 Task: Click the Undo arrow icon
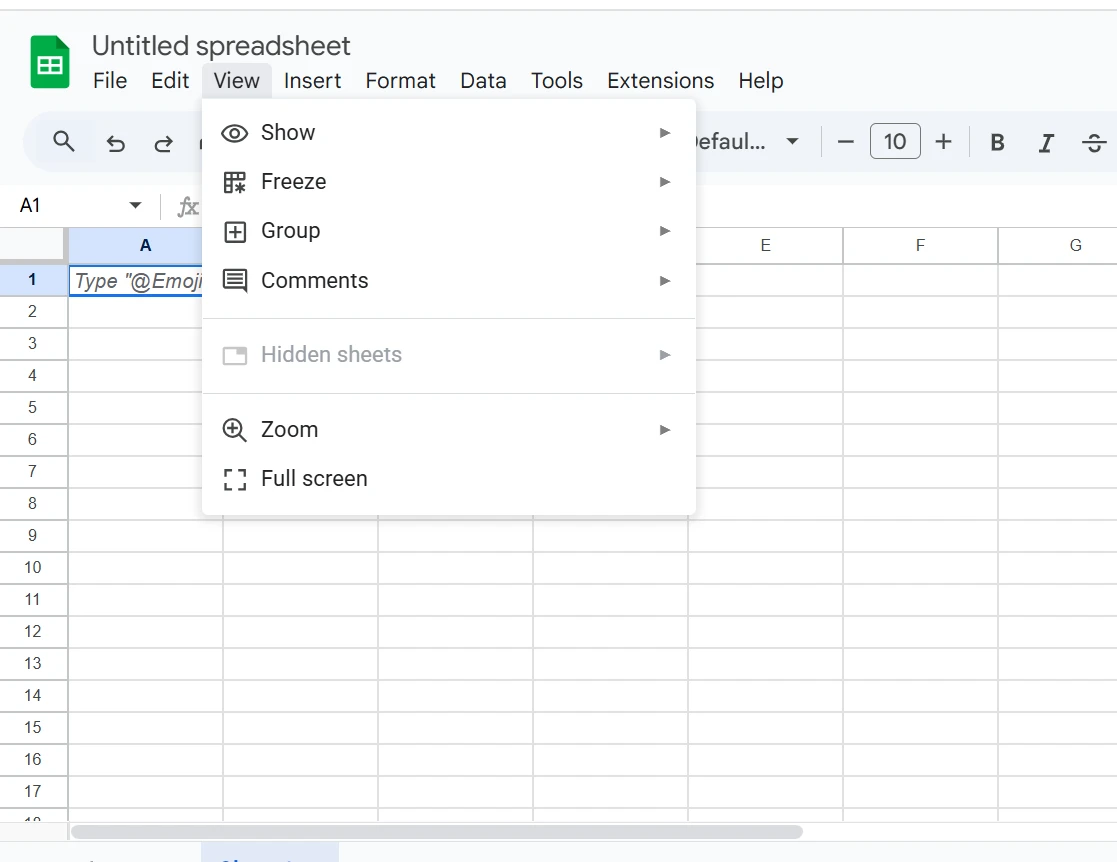[x=116, y=143]
